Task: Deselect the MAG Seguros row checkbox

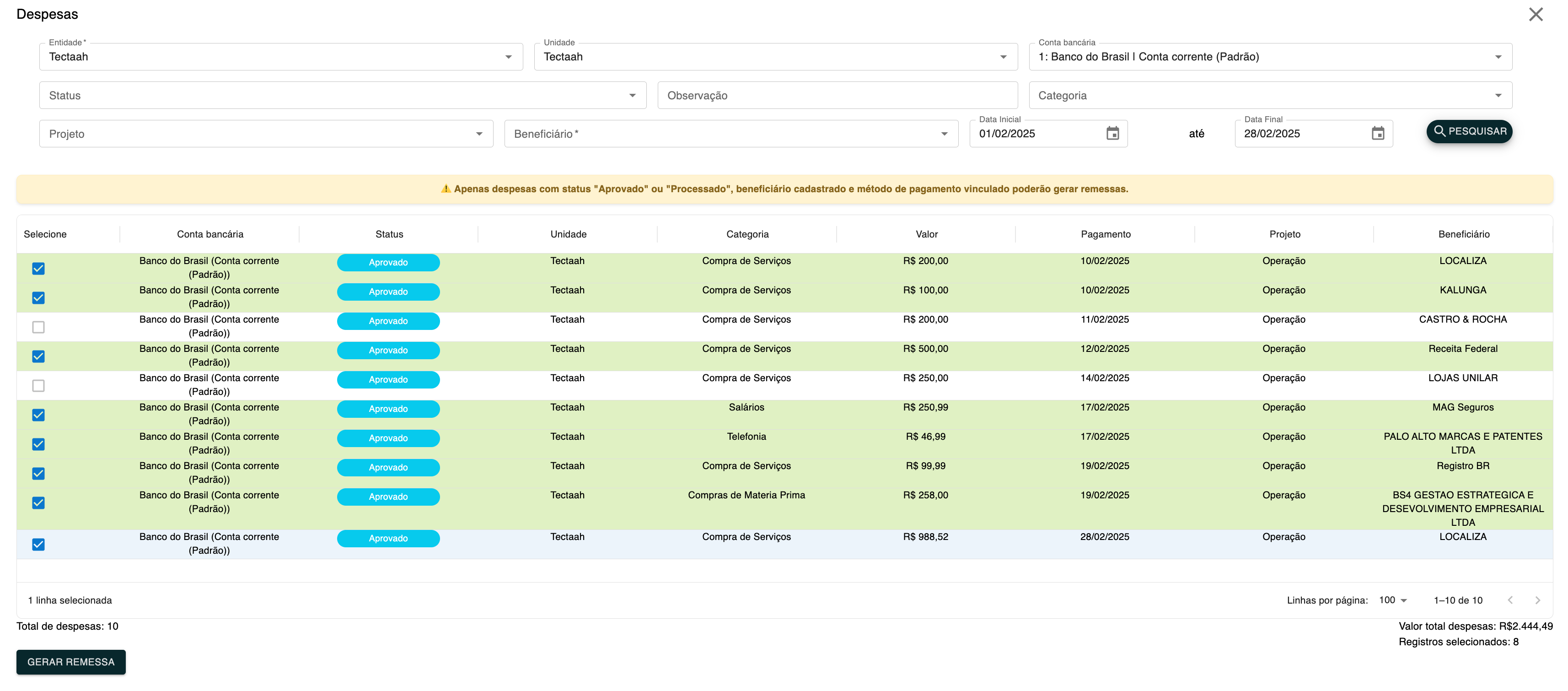Action: click(x=38, y=415)
